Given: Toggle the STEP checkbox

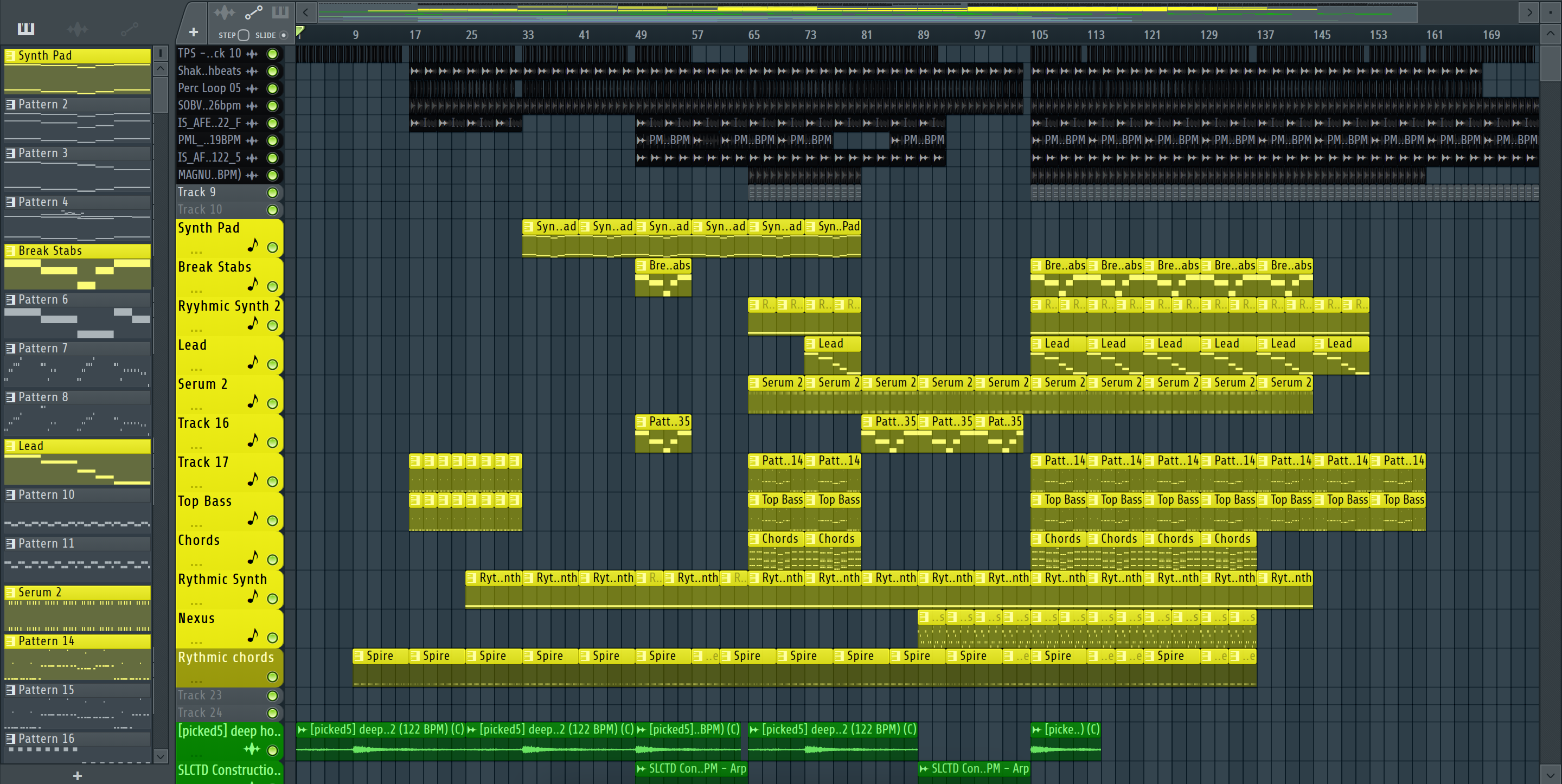Looking at the screenshot, I should click(244, 35).
